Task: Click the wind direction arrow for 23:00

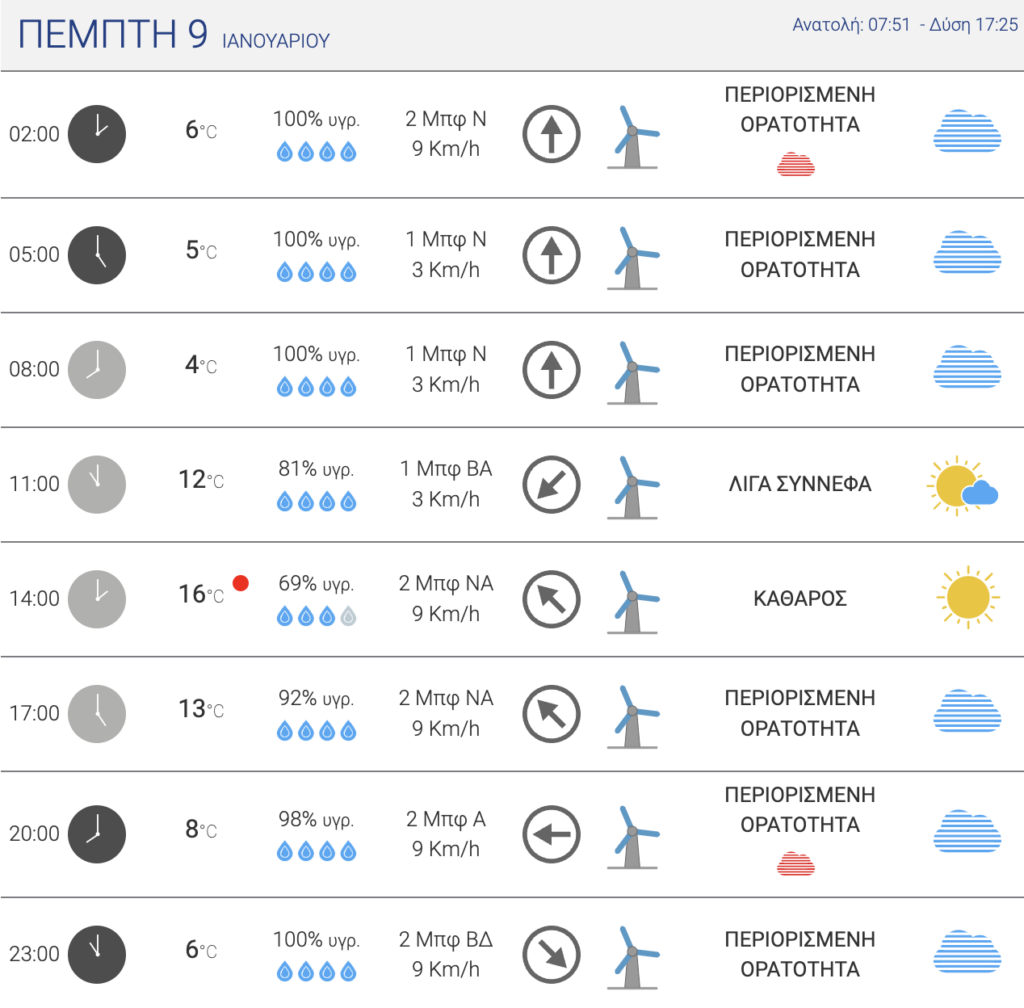Action: [551, 954]
